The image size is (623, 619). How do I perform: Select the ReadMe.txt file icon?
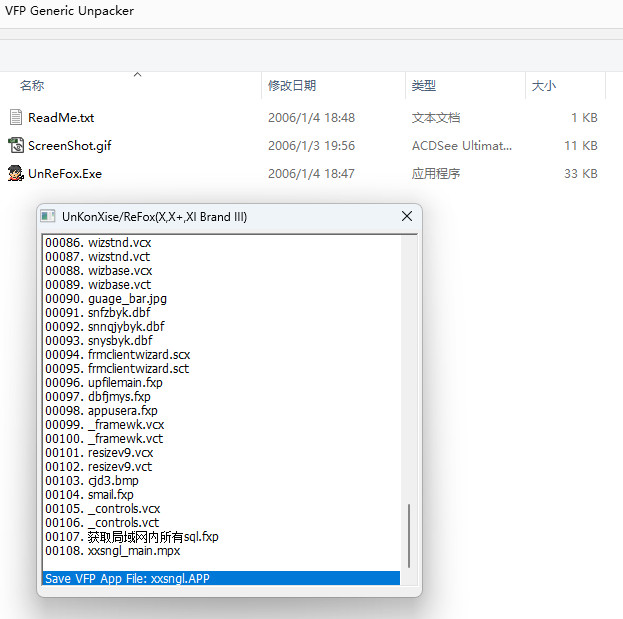pos(16,117)
